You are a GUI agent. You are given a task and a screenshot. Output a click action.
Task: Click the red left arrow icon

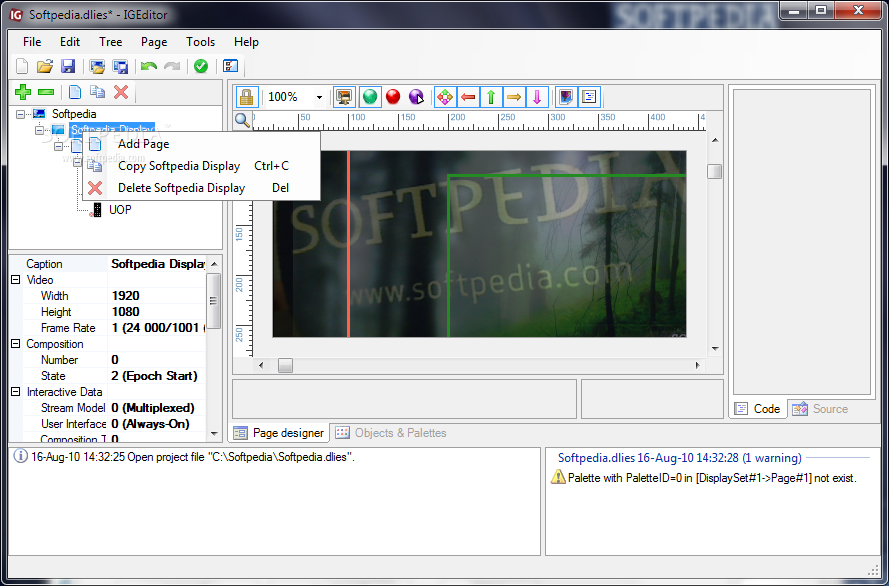468,97
